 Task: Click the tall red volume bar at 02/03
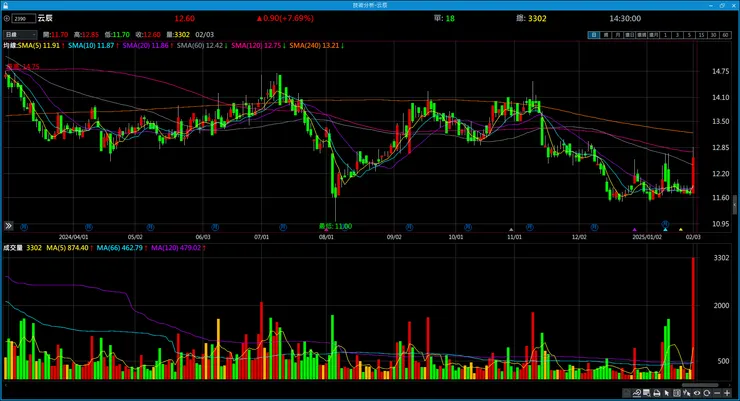tap(693, 318)
